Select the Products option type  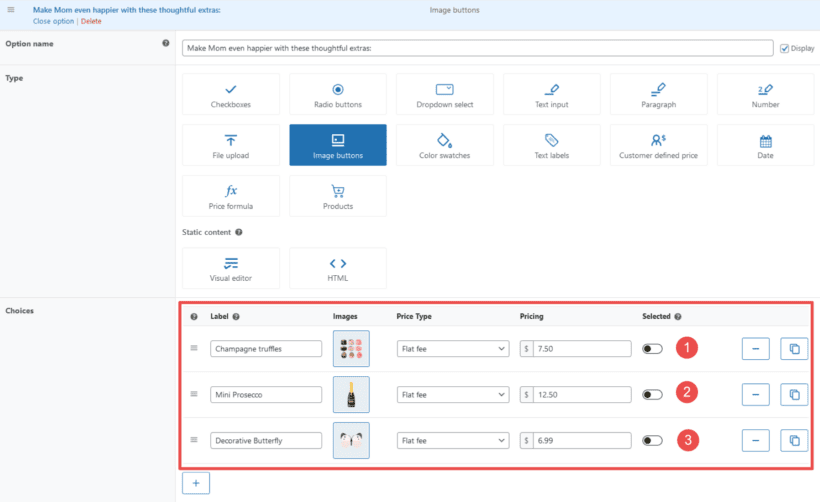pos(337,196)
